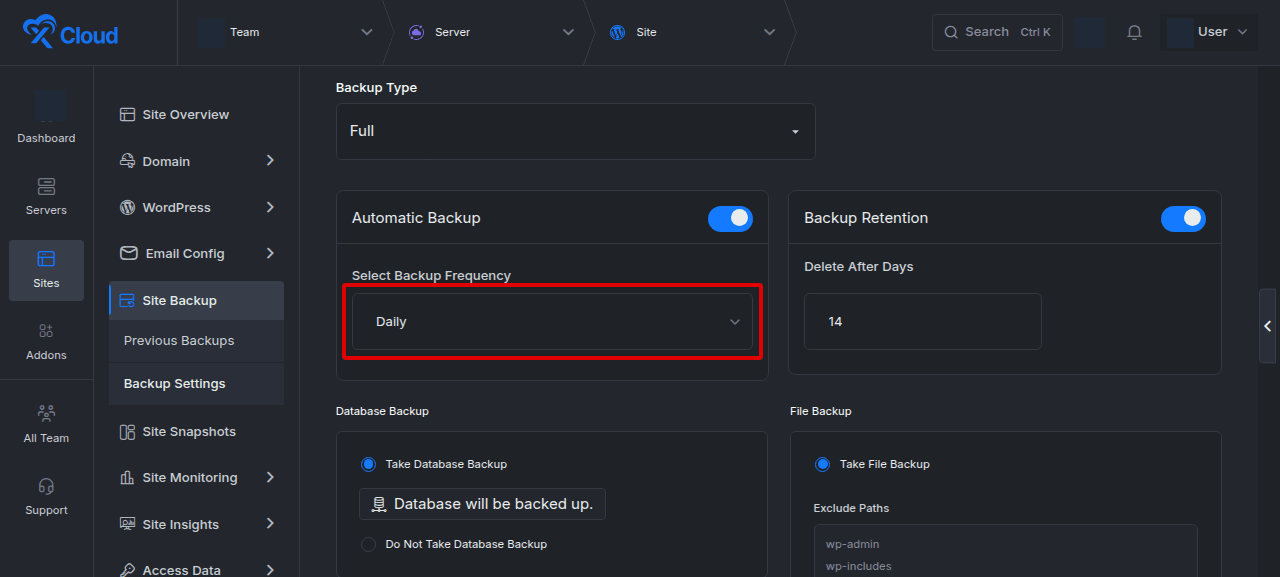Screen dimensions: 1280x577
Task: Click the xCloud logo
Action: [x=70, y=33]
